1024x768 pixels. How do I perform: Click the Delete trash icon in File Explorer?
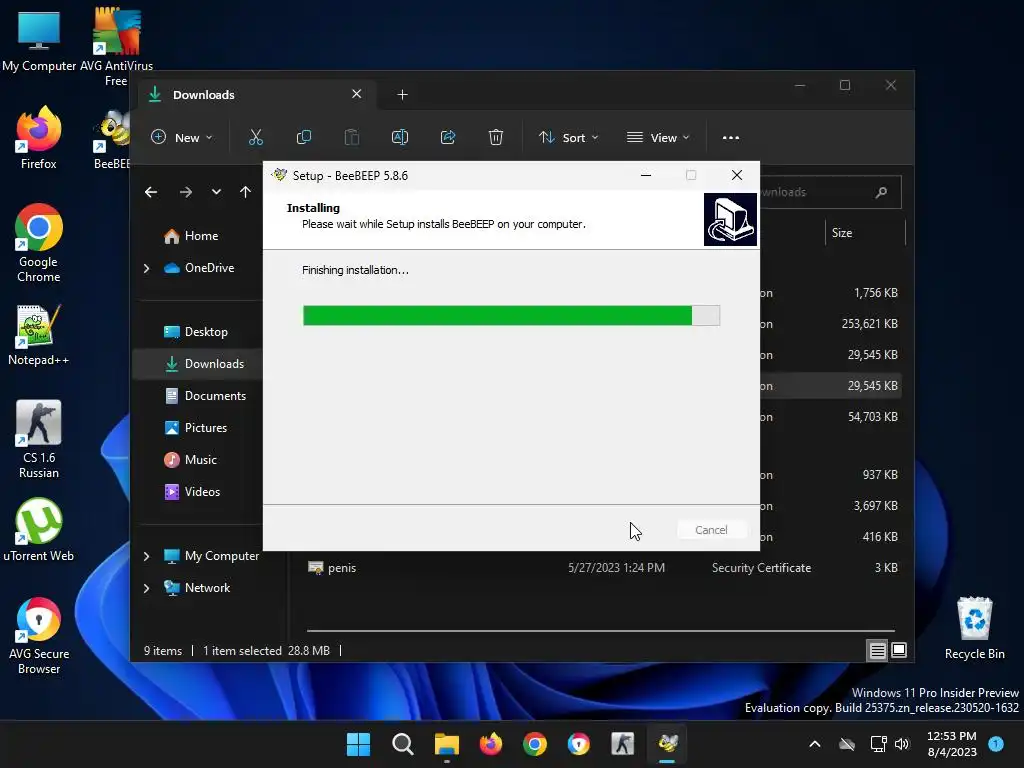click(496, 137)
